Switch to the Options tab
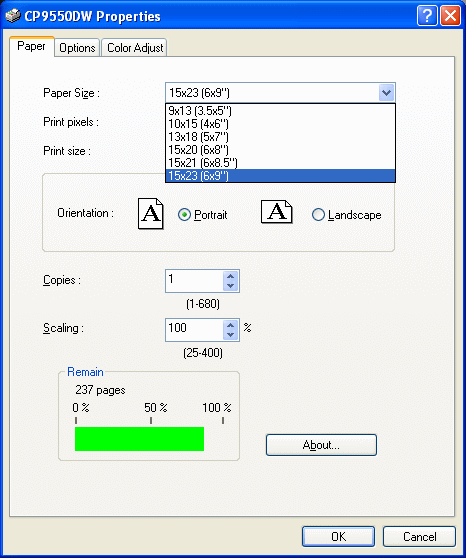Viewport: 466px width, 558px height. 77,48
